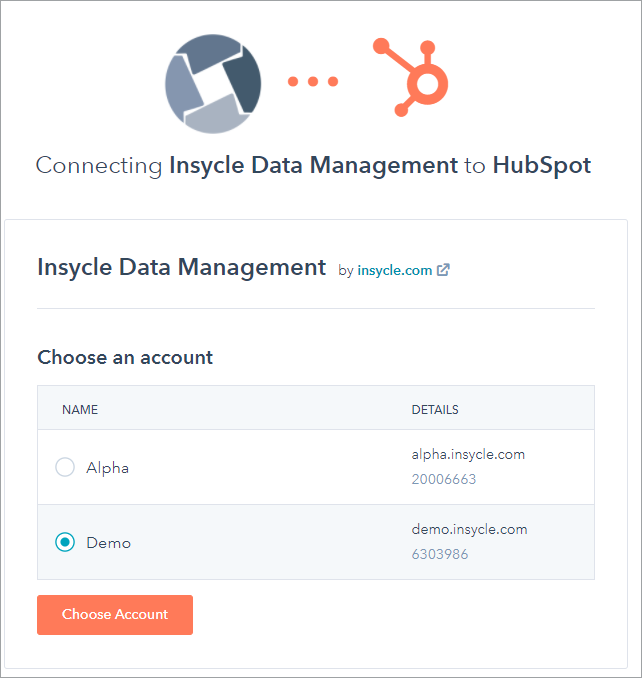
Task: Click the Choose an account heading
Action: [x=125, y=358]
